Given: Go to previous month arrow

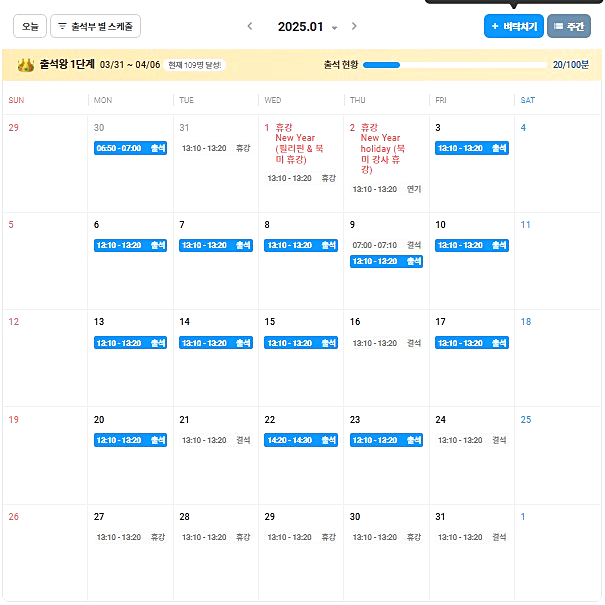Looking at the screenshot, I should 250,26.
